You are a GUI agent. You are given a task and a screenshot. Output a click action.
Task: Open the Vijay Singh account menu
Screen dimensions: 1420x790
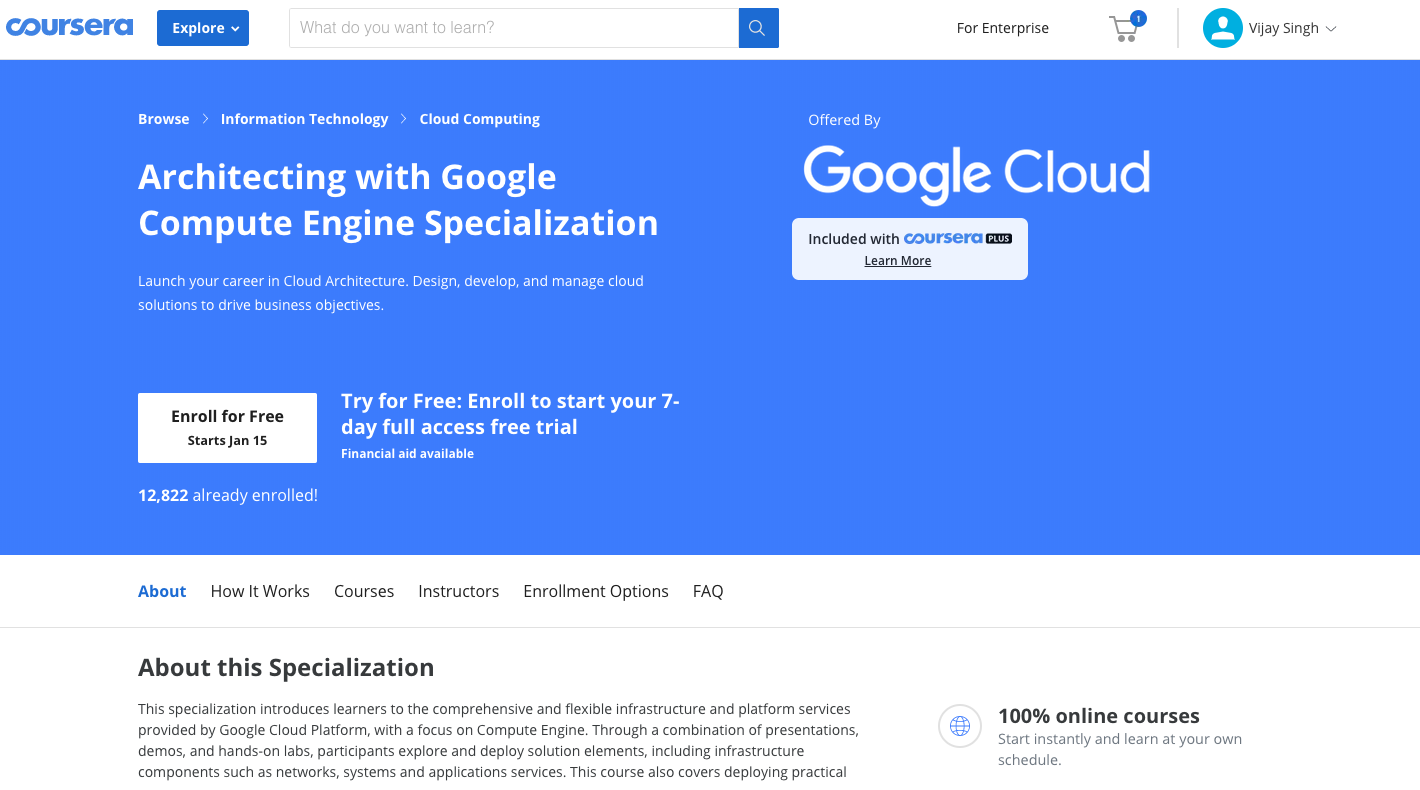coord(1292,28)
